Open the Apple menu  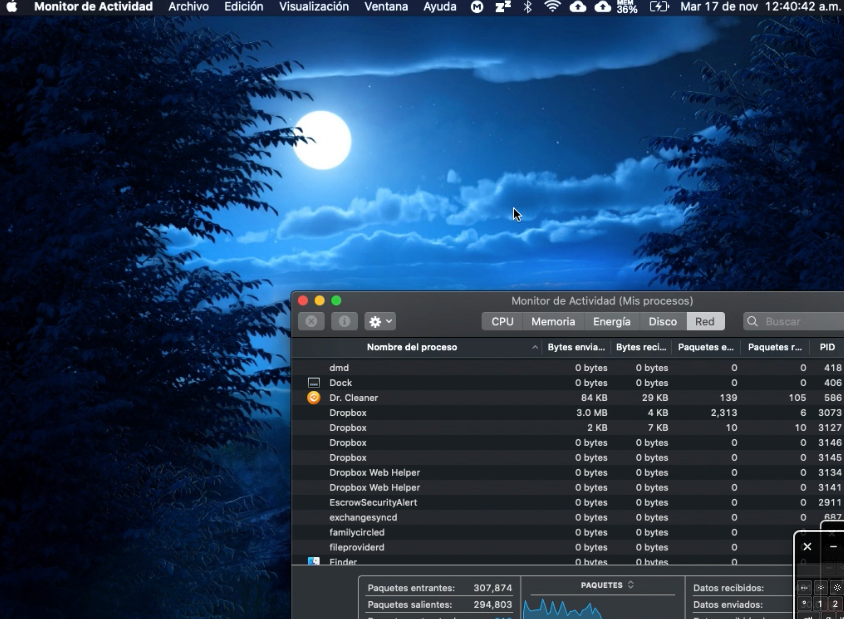pos(12,7)
